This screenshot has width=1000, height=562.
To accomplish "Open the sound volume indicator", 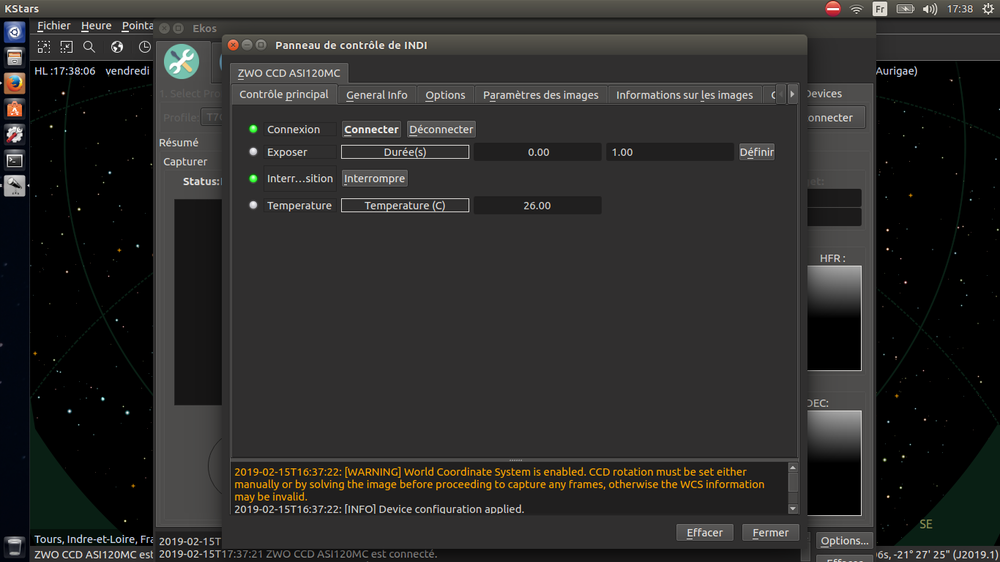I will pyautogui.click(x=930, y=9).
